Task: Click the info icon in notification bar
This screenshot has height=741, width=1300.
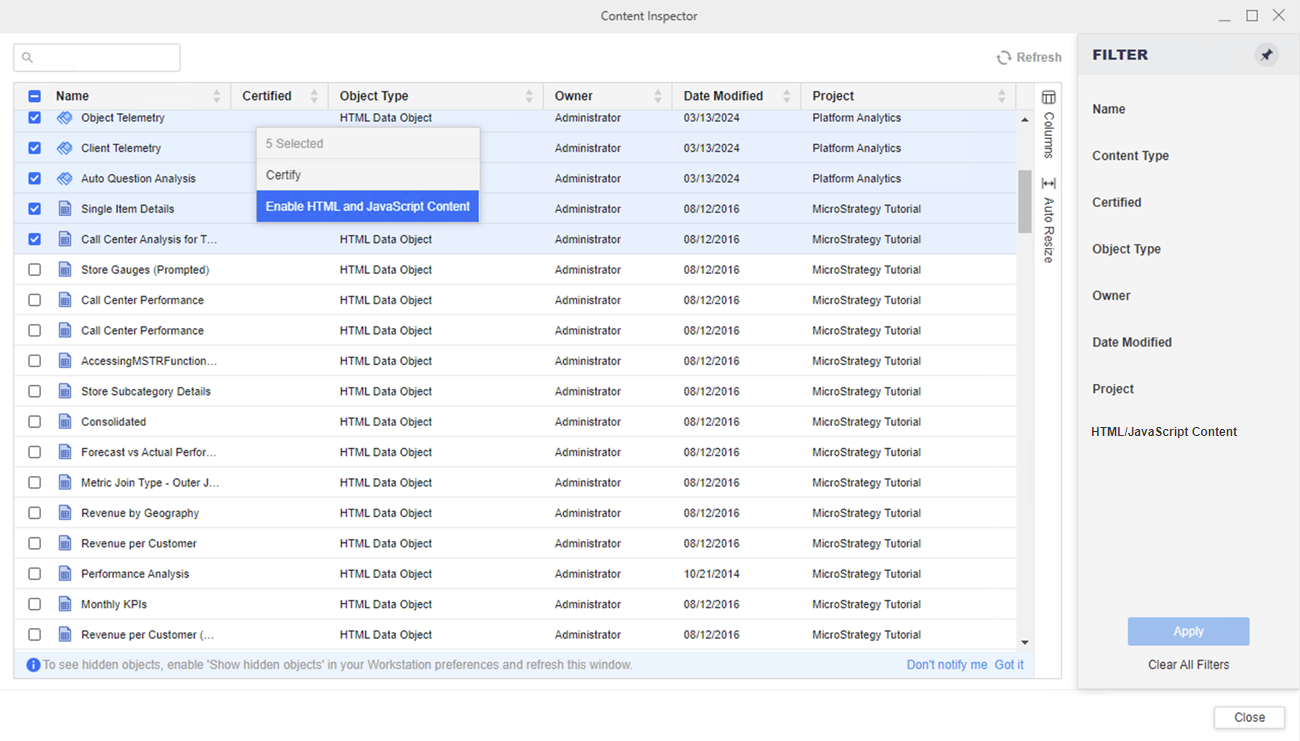Action: pyautogui.click(x=33, y=665)
